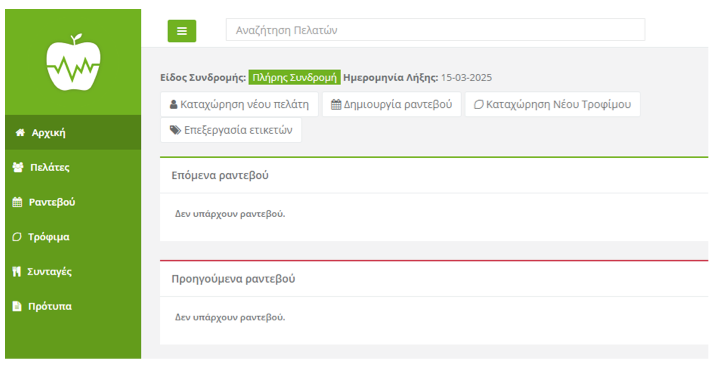The image size is (716, 371).
Task: Click Δεν υπάρχουν ραντεβού under Επόμενα ραντεβού
Action: (230, 214)
